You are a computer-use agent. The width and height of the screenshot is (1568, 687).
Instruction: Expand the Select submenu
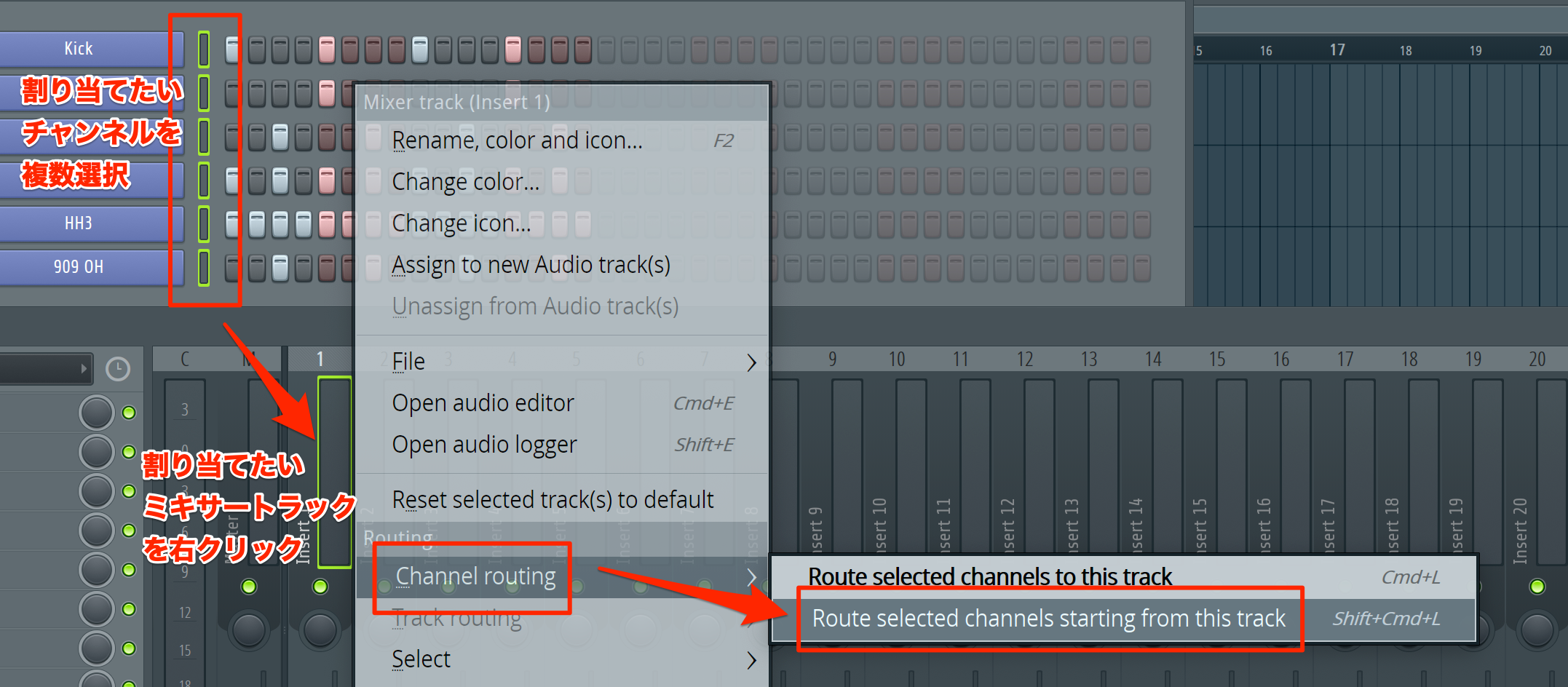pos(751,659)
